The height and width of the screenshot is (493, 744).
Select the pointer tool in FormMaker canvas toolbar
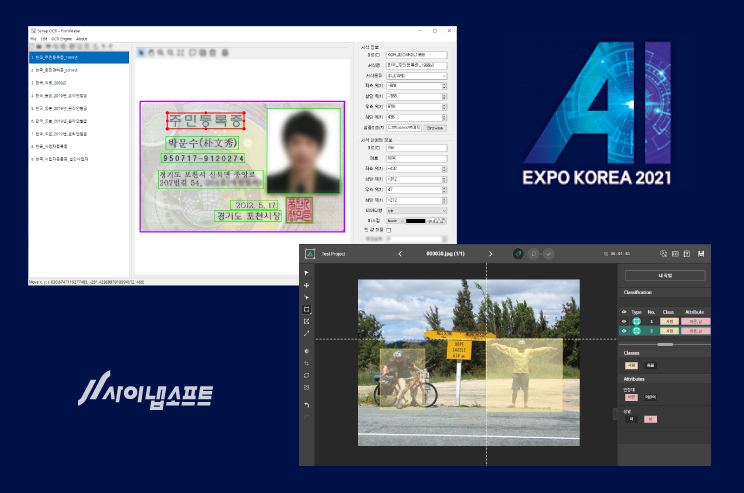pyautogui.click(x=141, y=53)
